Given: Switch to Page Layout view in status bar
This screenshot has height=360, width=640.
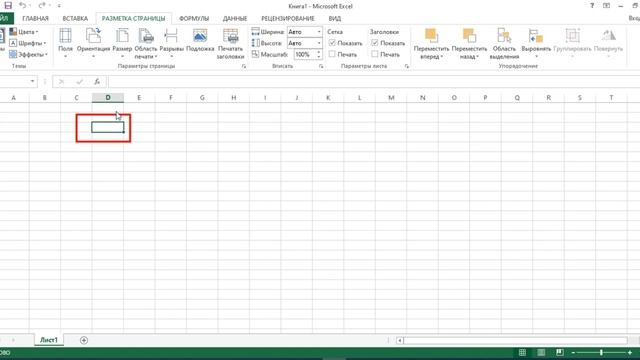Looking at the screenshot, I should [x=541, y=352].
